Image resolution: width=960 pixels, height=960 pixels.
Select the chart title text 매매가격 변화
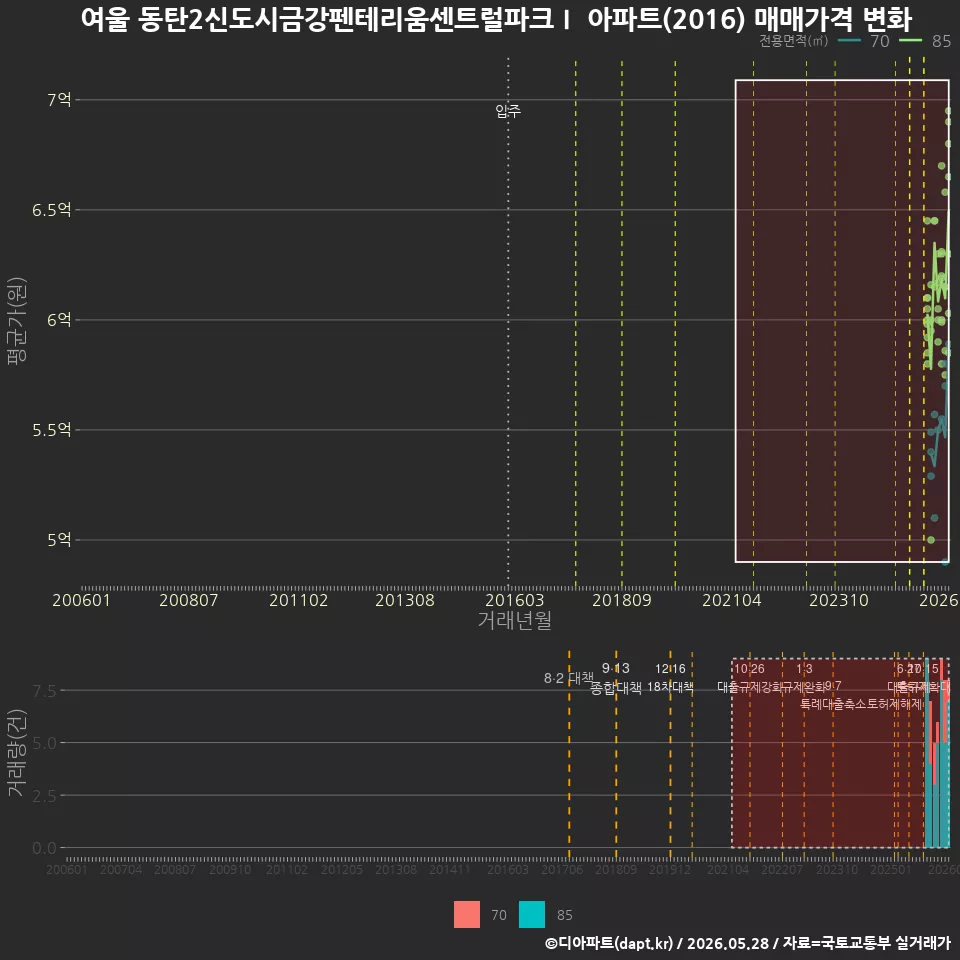tap(833, 20)
